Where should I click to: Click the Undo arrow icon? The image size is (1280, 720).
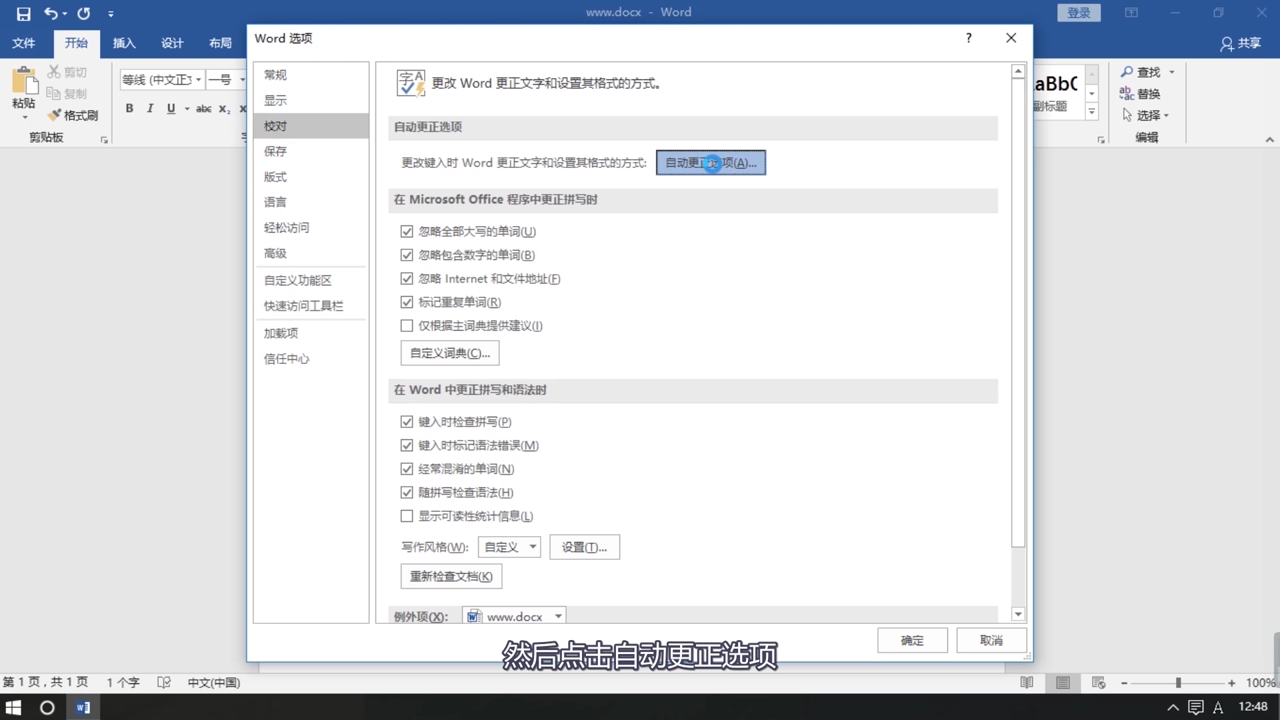pyautogui.click(x=50, y=14)
